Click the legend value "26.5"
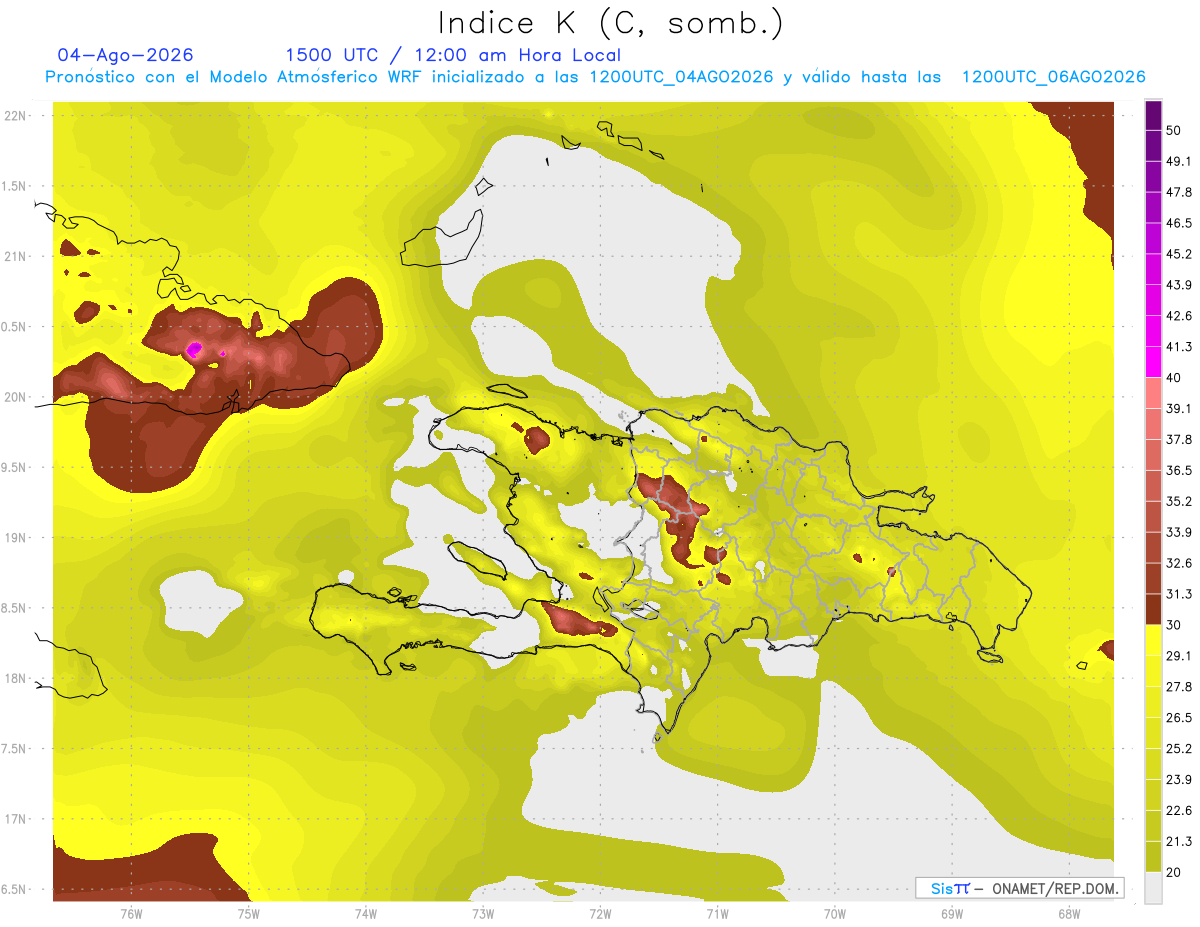 (1179, 718)
